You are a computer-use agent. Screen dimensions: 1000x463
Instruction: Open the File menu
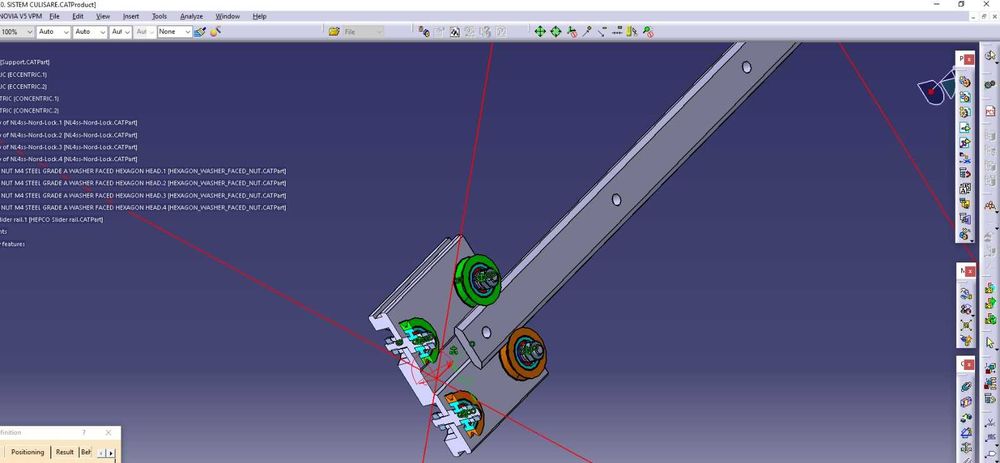pyautogui.click(x=55, y=16)
